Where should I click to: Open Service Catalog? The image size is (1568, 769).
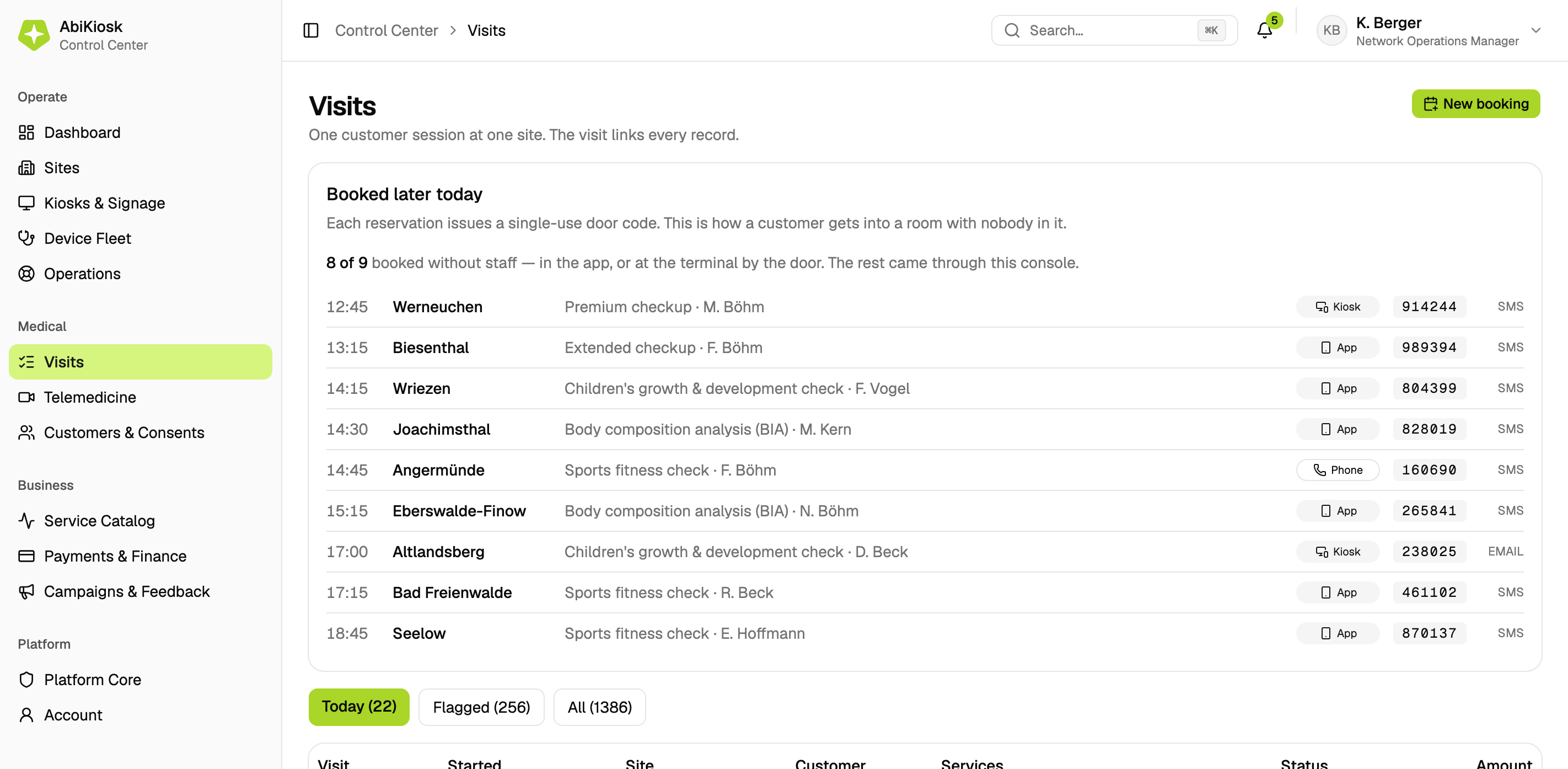(x=140, y=521)
